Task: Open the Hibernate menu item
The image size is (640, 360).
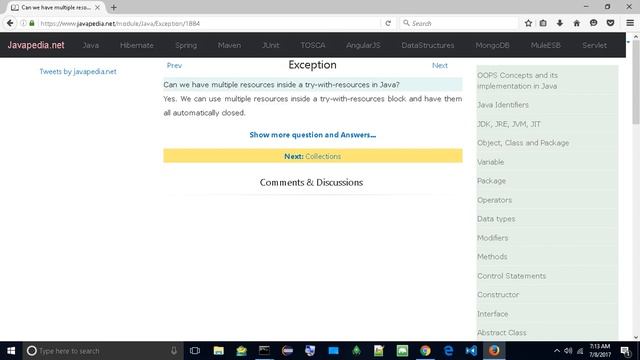Action: click(137, 45)
